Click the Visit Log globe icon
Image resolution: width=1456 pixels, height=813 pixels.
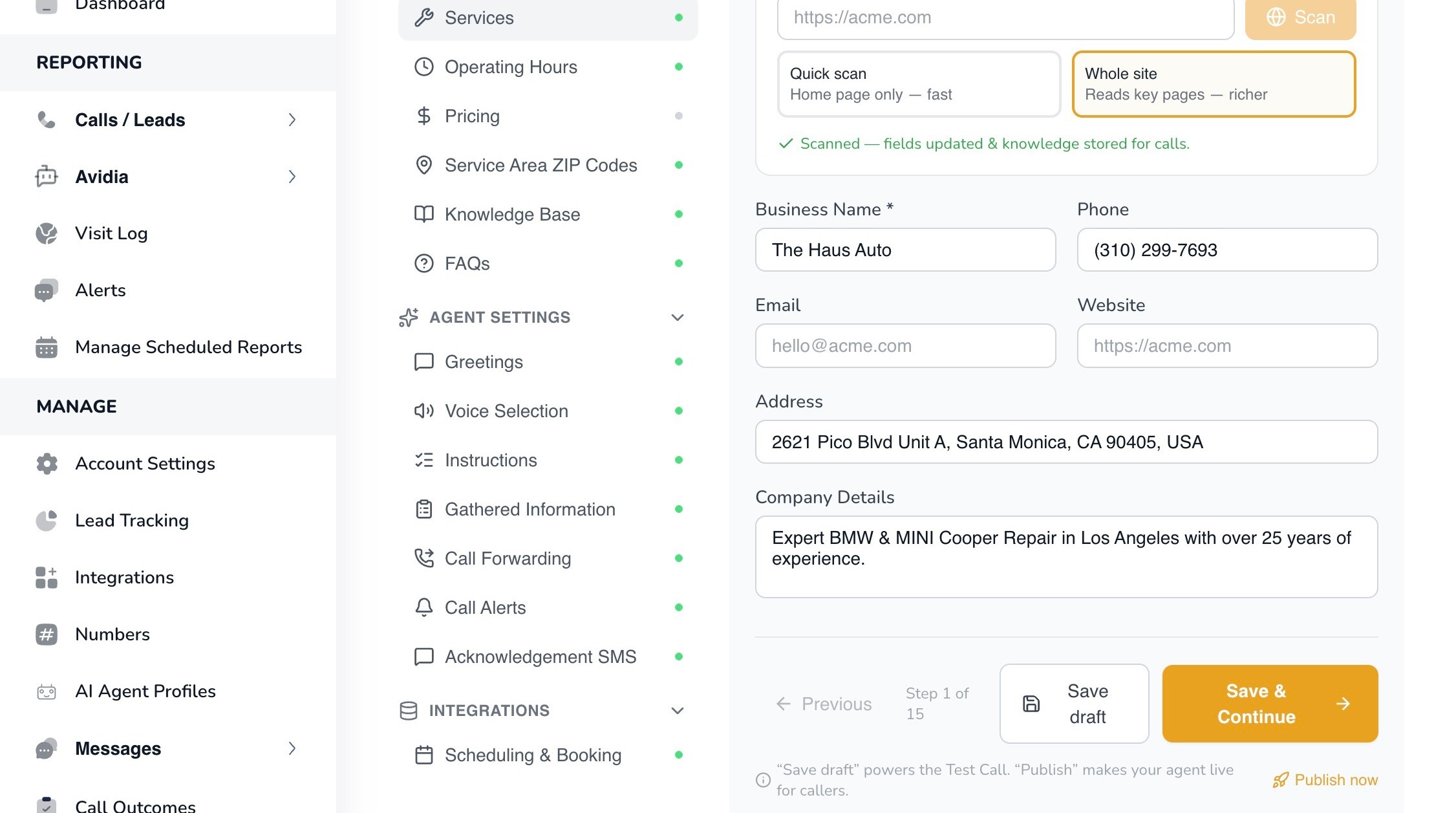46,233
